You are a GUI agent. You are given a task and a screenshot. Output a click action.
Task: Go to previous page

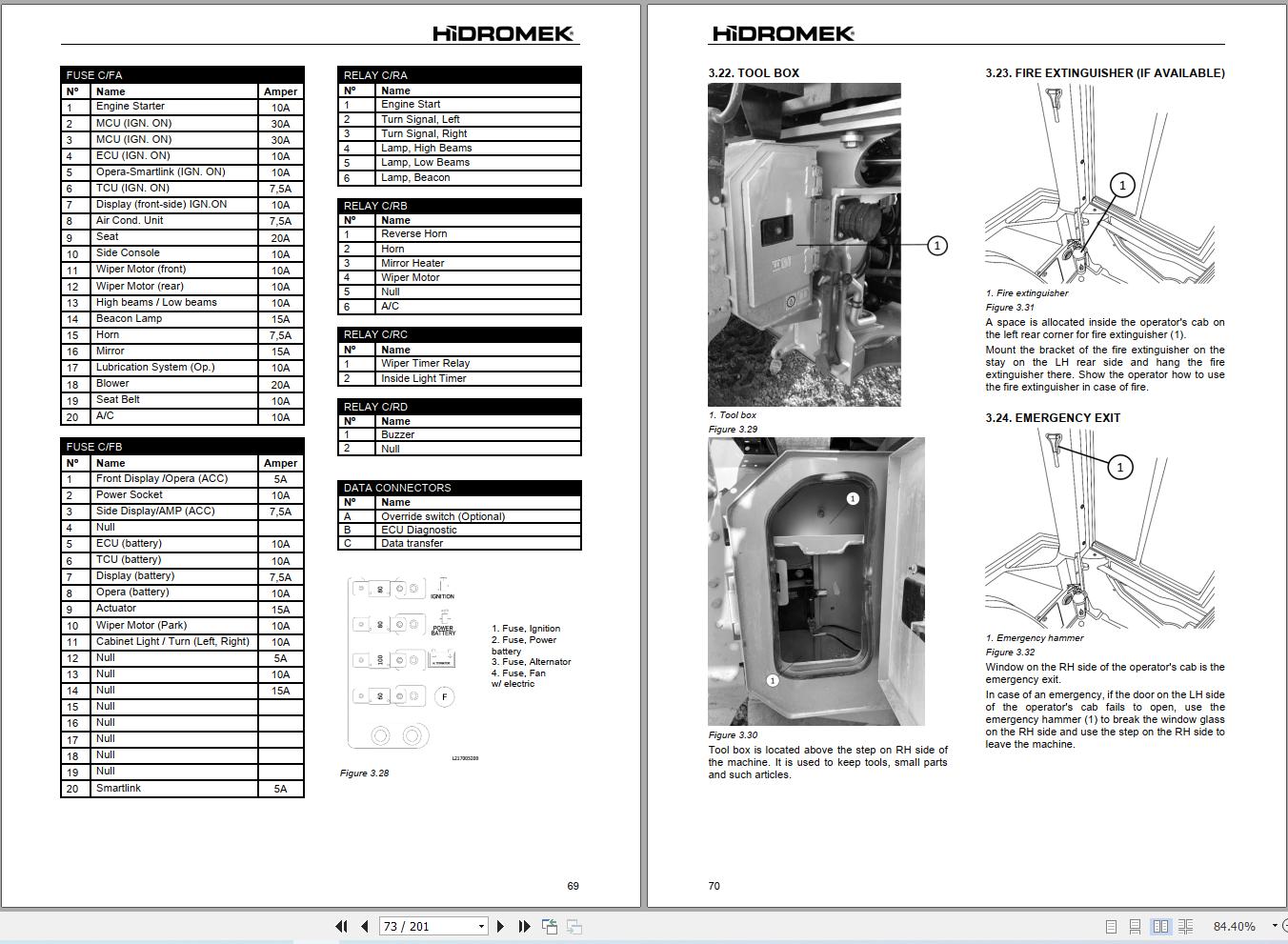coord(364,926)
